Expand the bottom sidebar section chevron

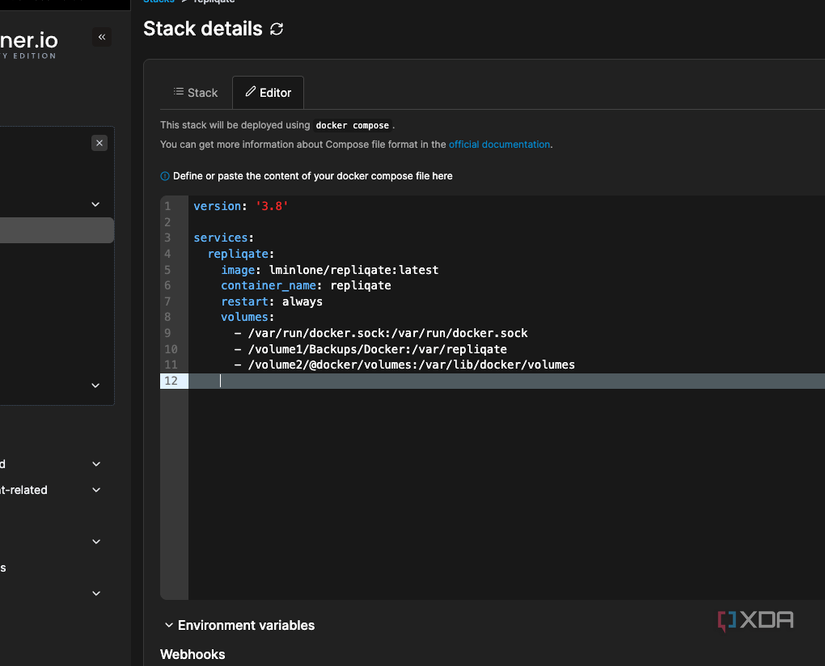[x=95, y=593]
